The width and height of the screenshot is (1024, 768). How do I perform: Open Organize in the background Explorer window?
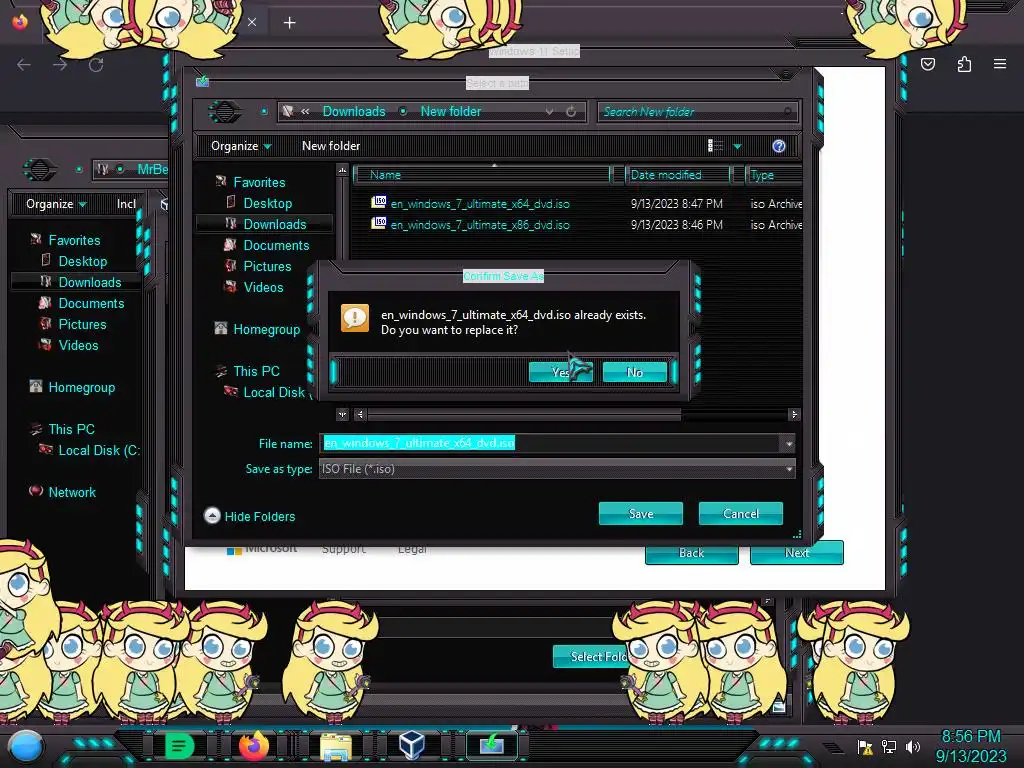(56, 204)
